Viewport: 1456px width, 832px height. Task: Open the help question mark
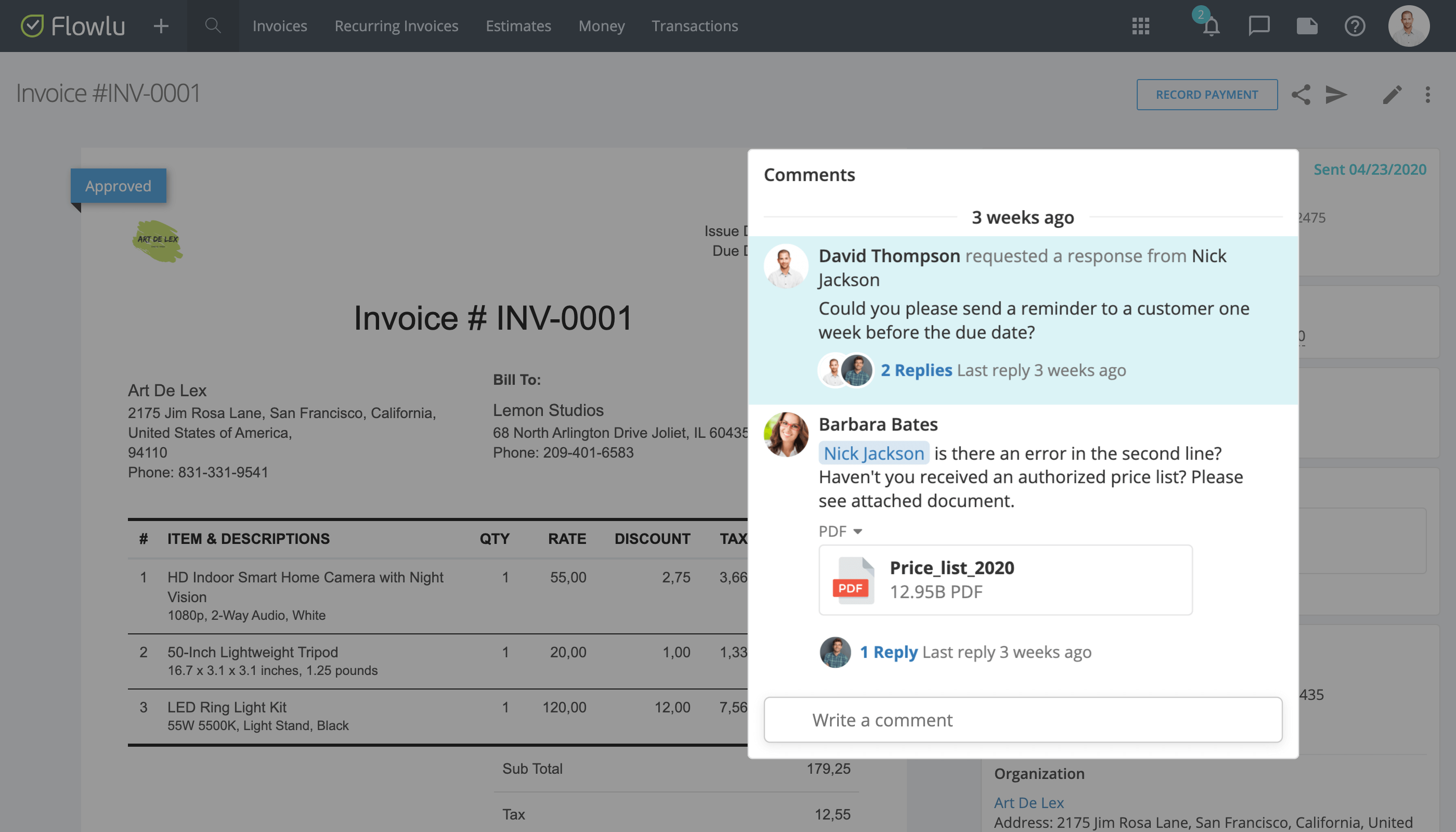(x=1355, y=25)
